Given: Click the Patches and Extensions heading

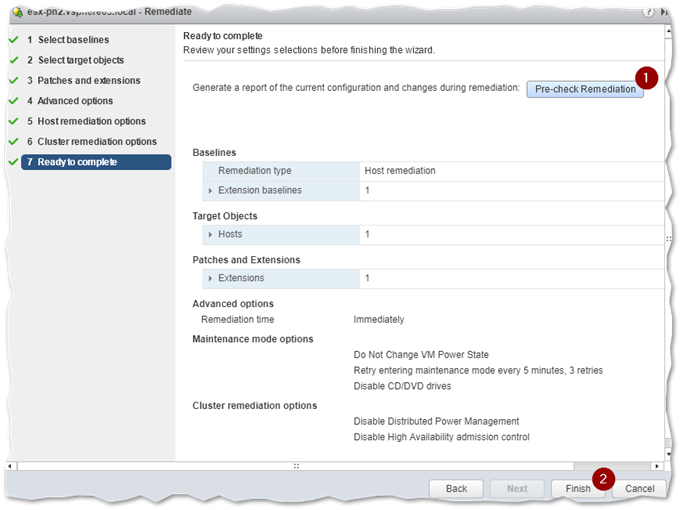Looking at the screenshot, I should (246, 260).
